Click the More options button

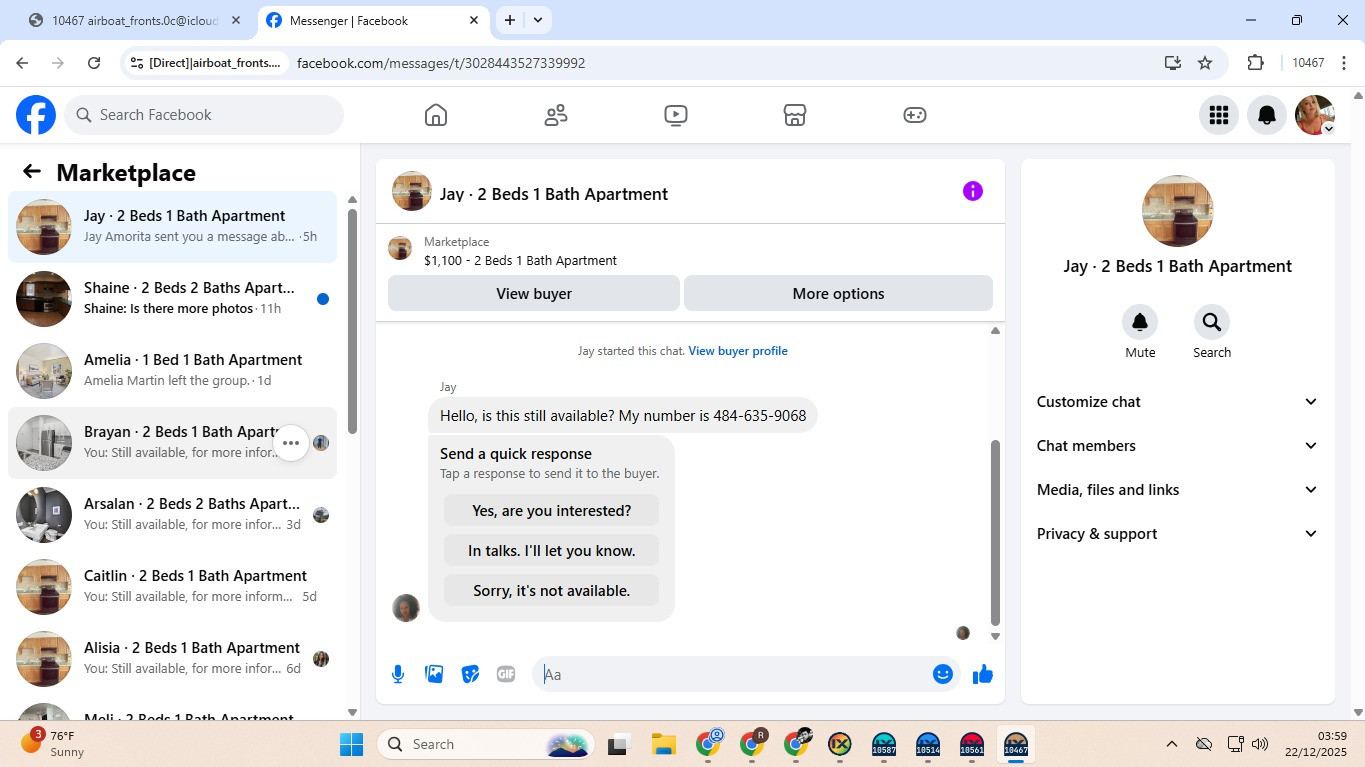click(x=838, y=294)
